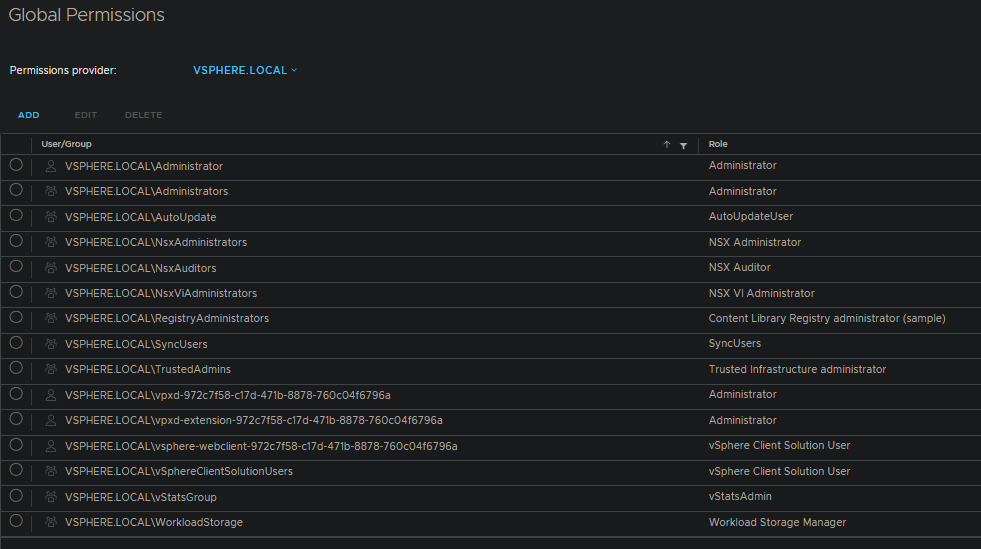Image resolution: width=981 pixels, height=549 pixels.
Task: Open the User/Group column filter icon
Action: tap(683, 145)
